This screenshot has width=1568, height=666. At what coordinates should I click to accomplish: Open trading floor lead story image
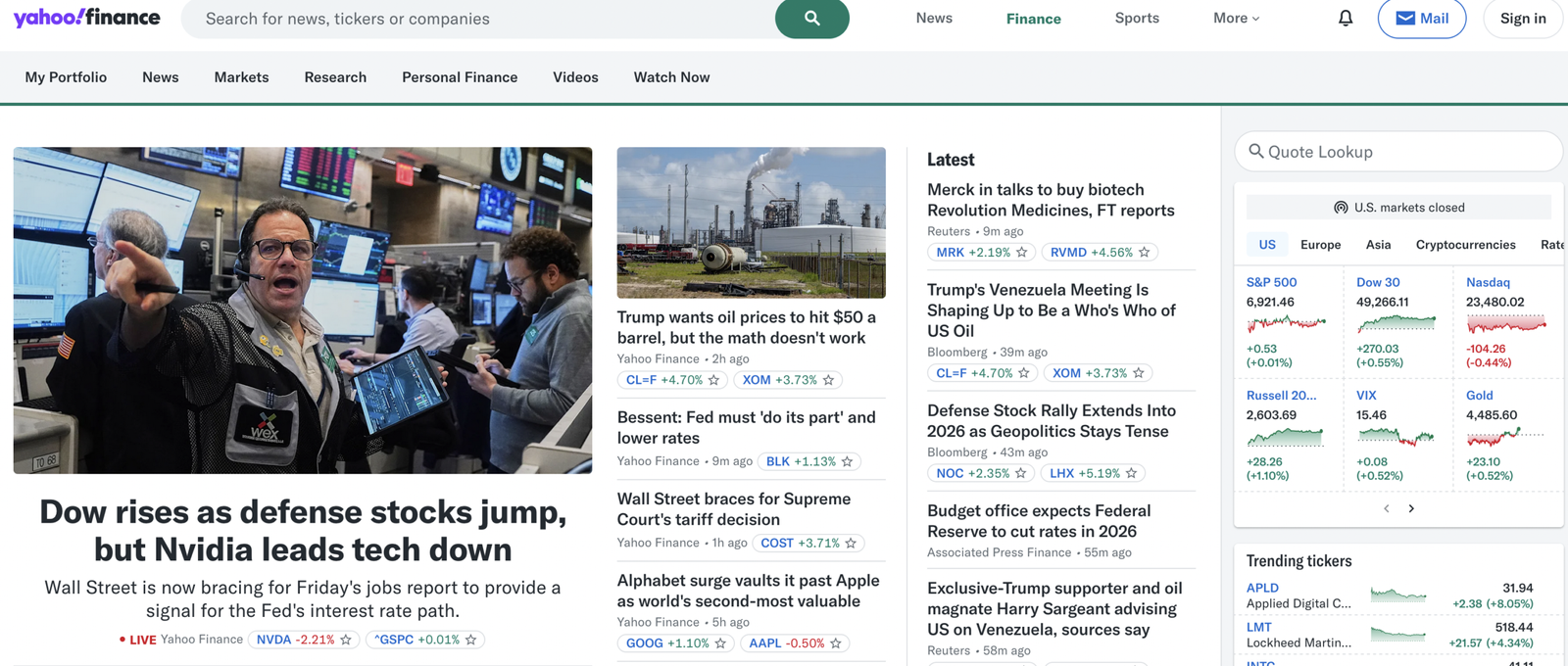pos(303,310)
